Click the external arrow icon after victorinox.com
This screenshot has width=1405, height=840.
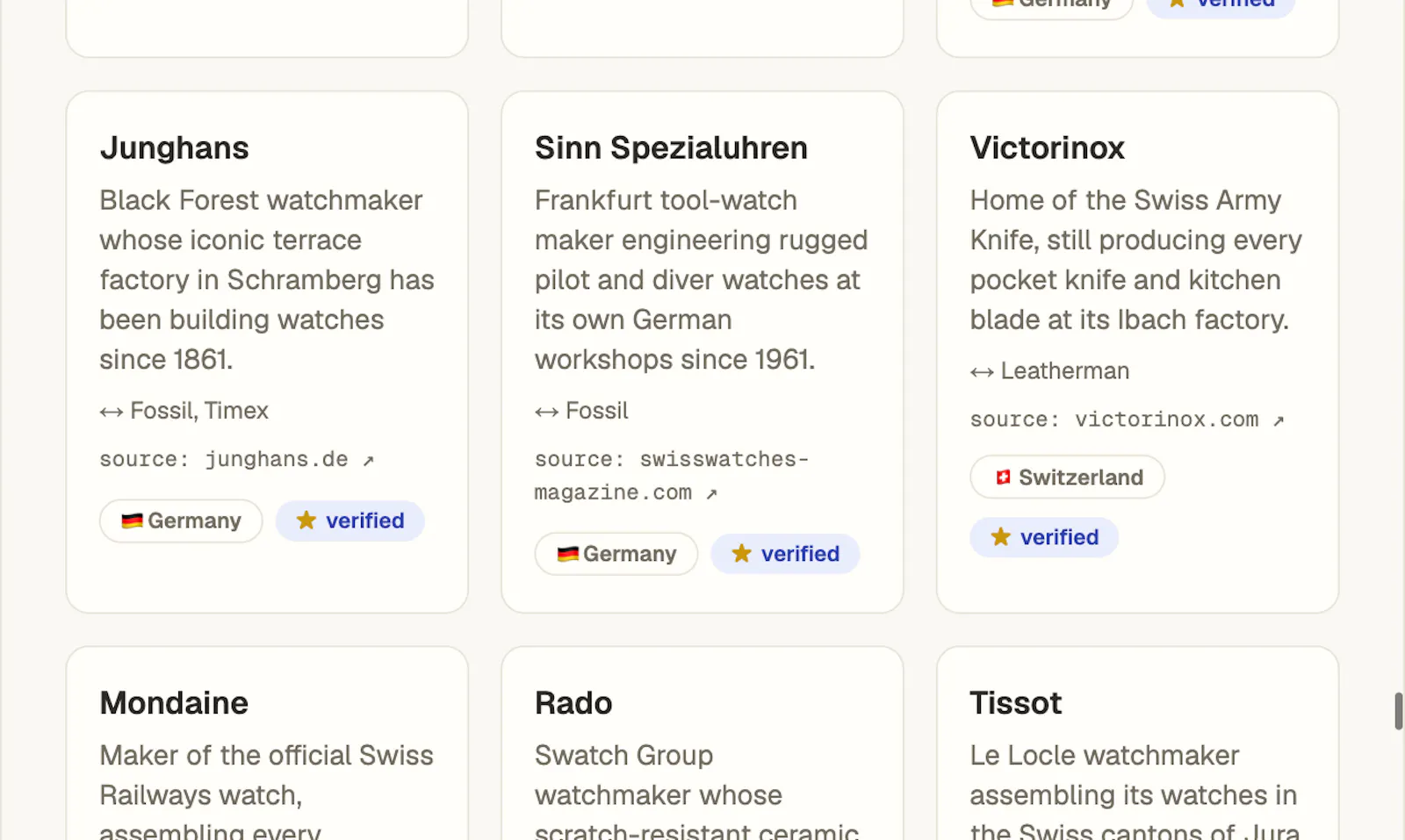pos(1279,420)
